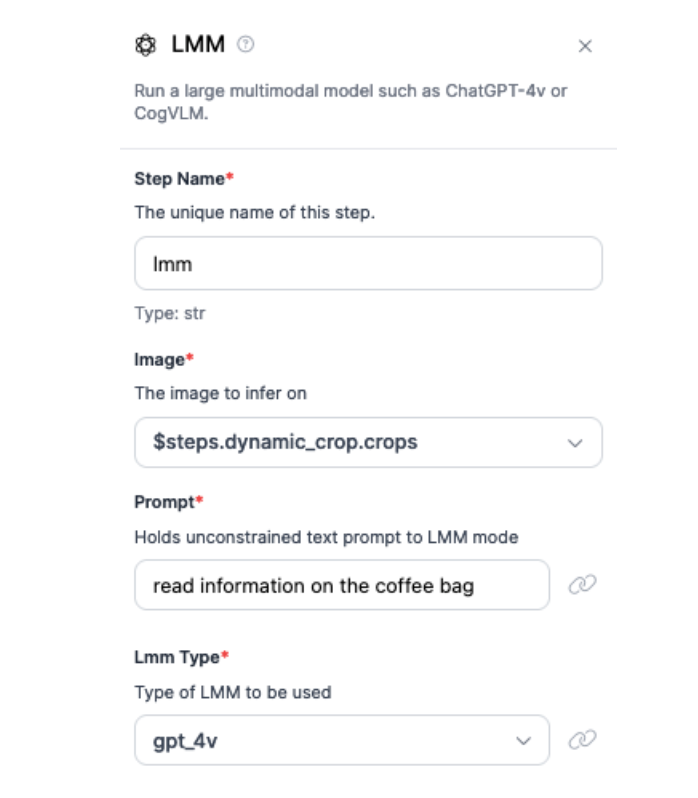The height and width of the screenshot is (798, 698).
Task: Focus the Step Name field containing lmm
Action: [x=368, y=263]
